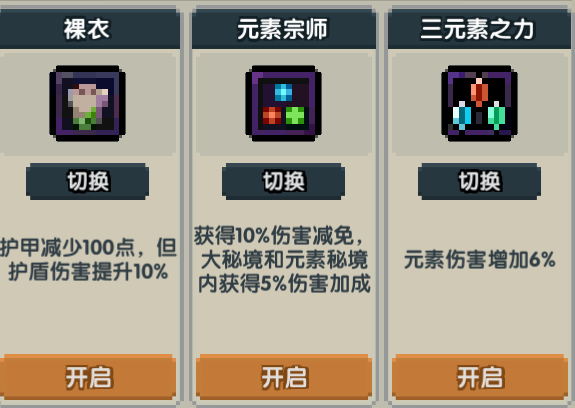Click 切换 for 三元素之力

(479, 181)
